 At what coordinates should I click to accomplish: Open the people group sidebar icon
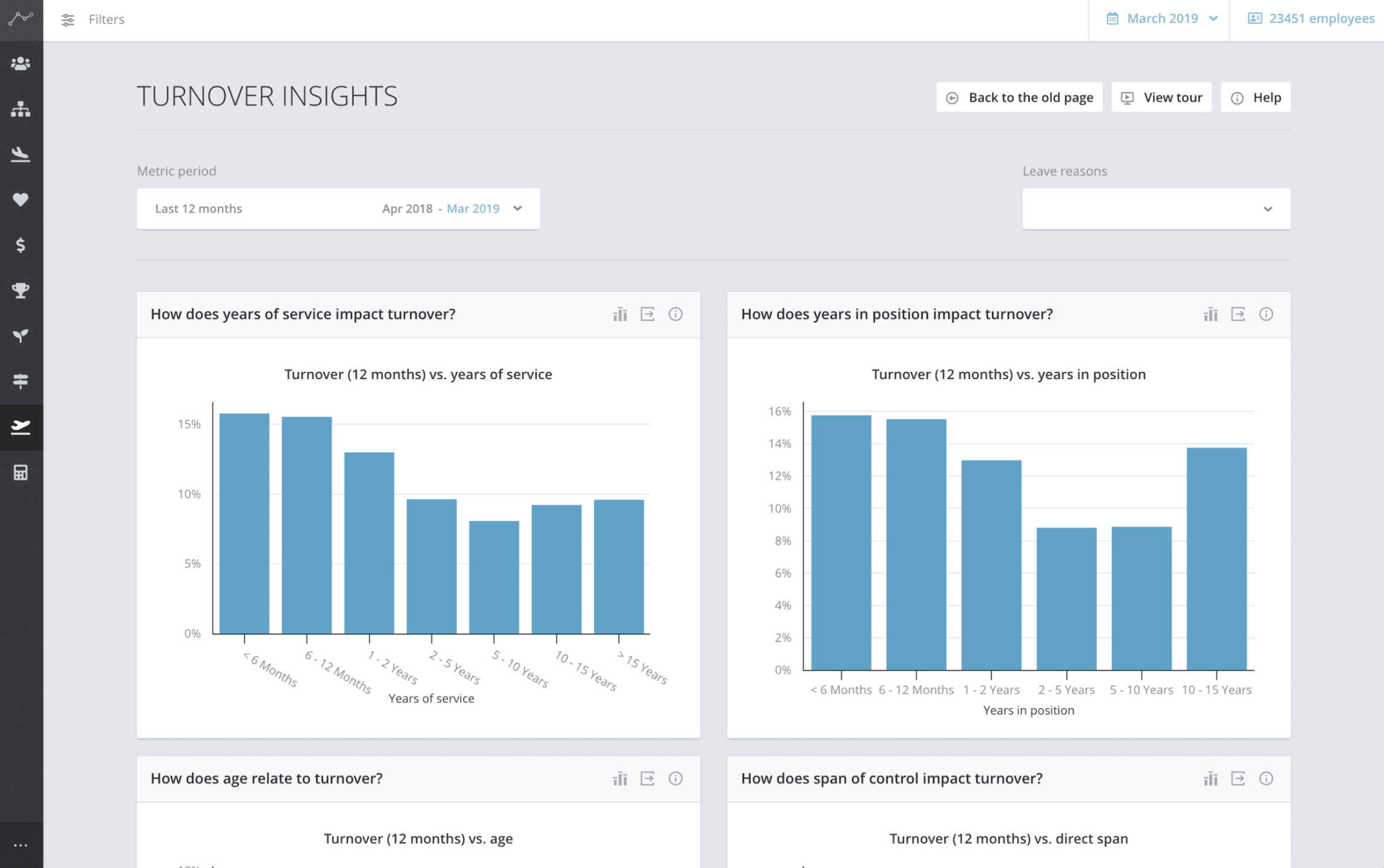point(21,63)
